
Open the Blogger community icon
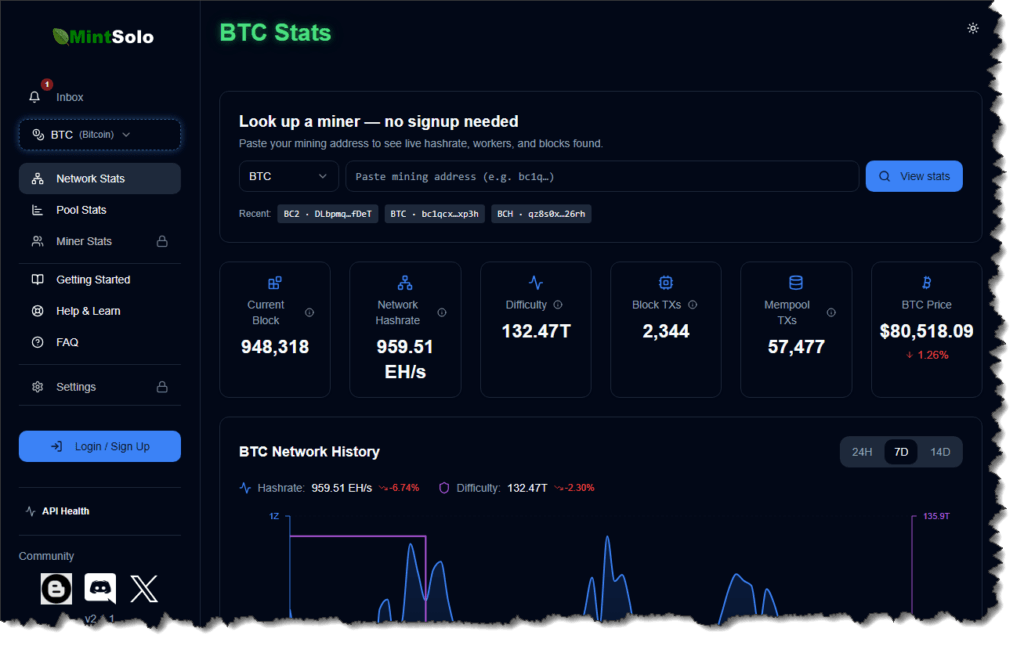[x=56, y=589]
